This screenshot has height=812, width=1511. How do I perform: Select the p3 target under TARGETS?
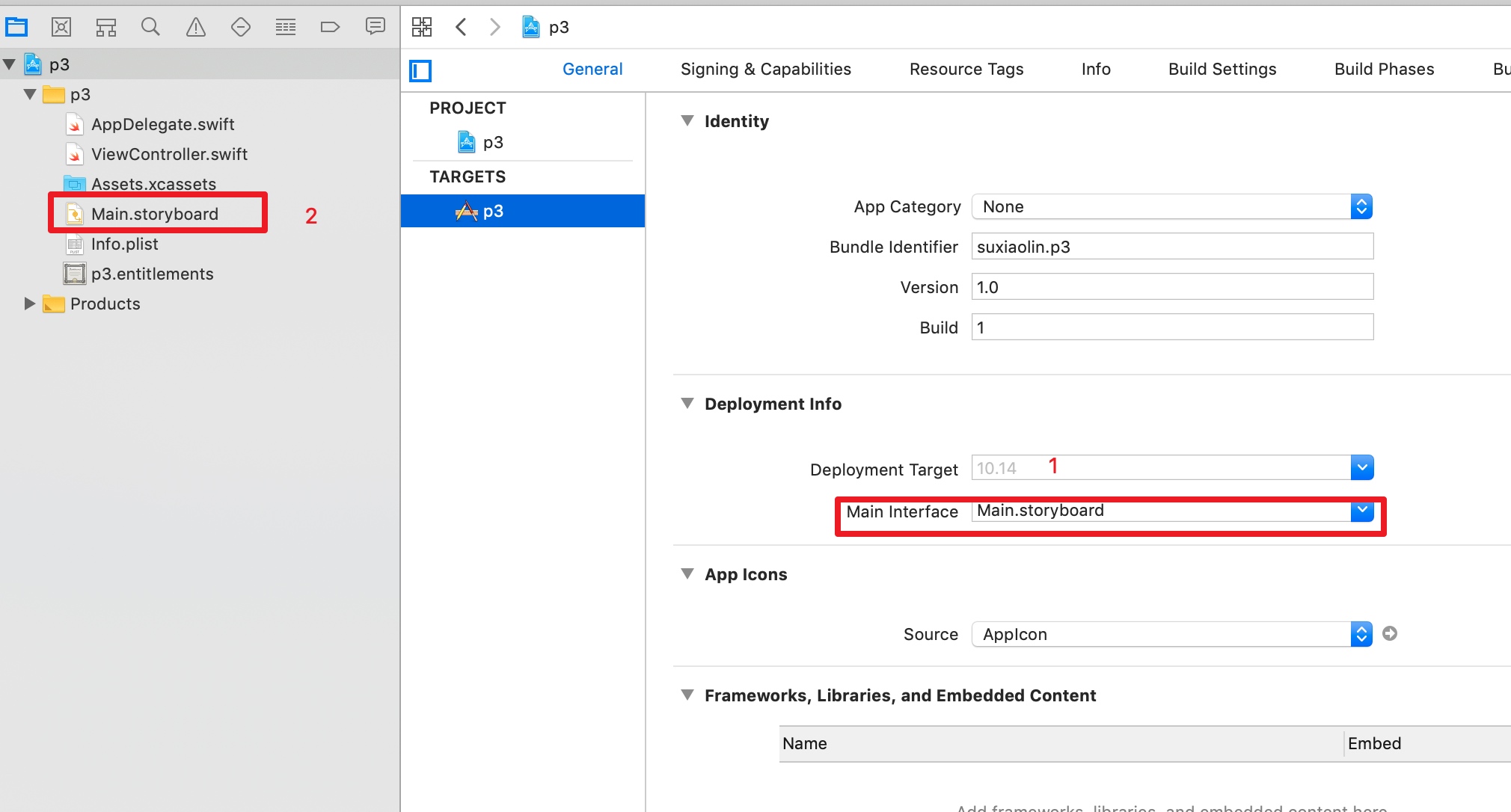[x=523, y=211]
